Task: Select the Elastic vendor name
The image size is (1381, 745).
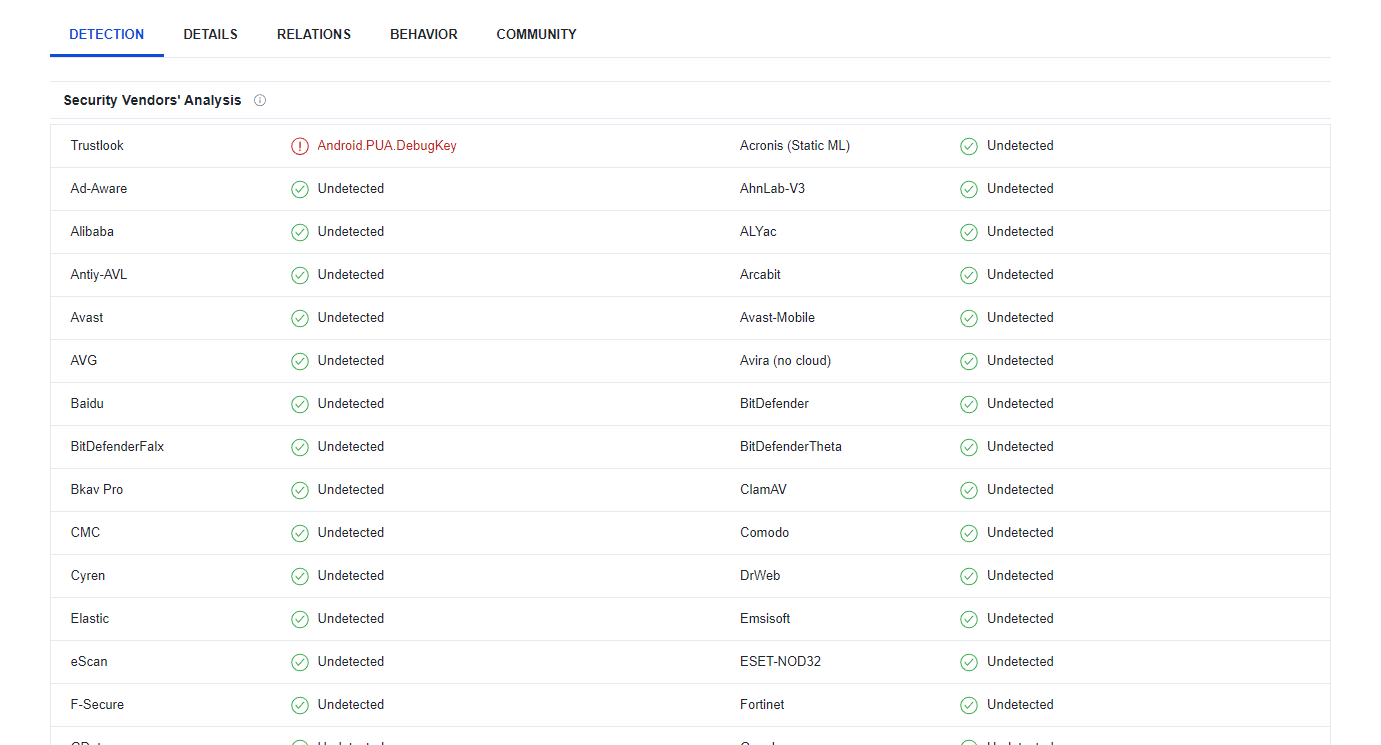Action: [90, 619]
